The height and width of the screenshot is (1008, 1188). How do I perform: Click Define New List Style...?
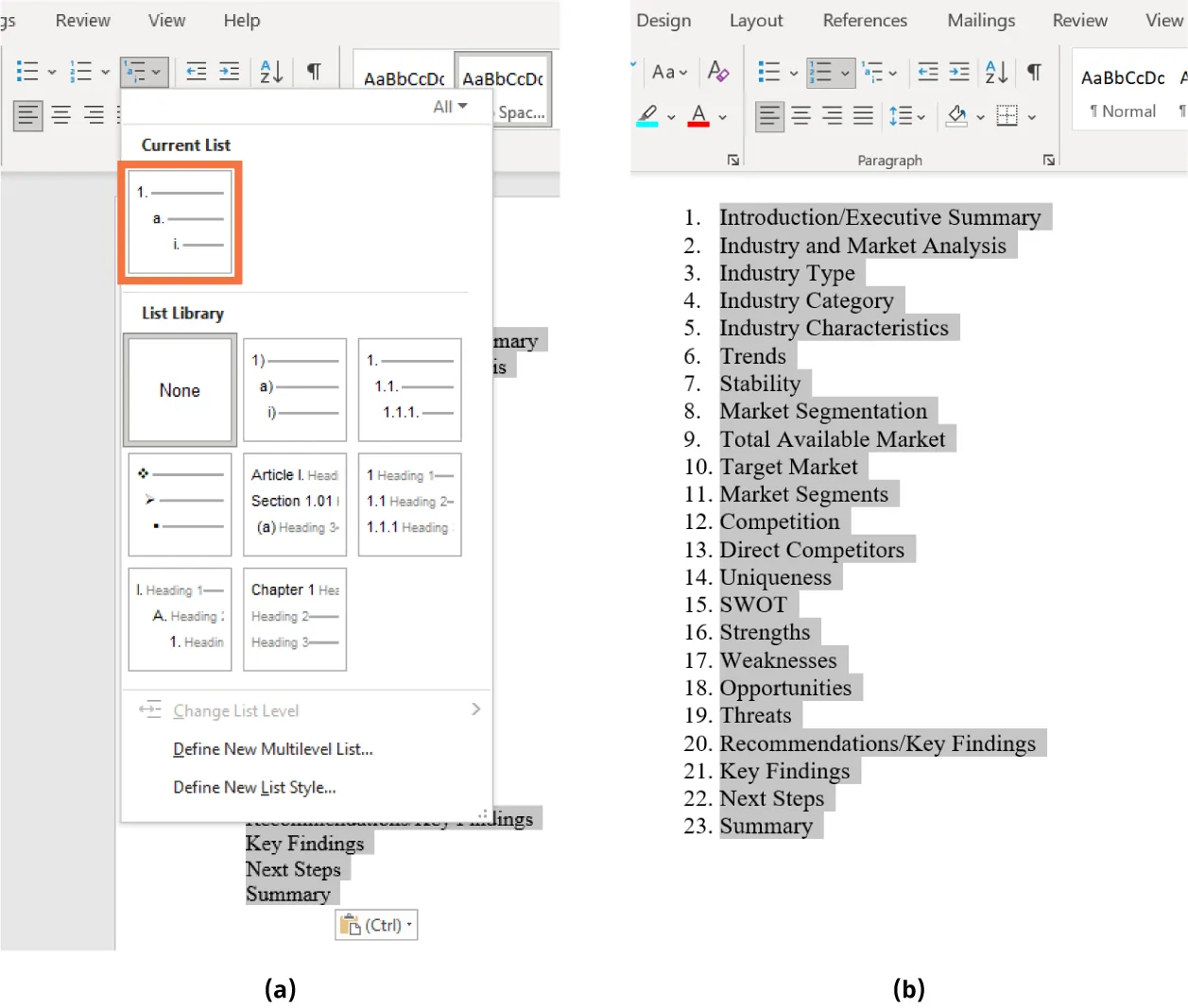pyautogui.click(x=255, y=787)
